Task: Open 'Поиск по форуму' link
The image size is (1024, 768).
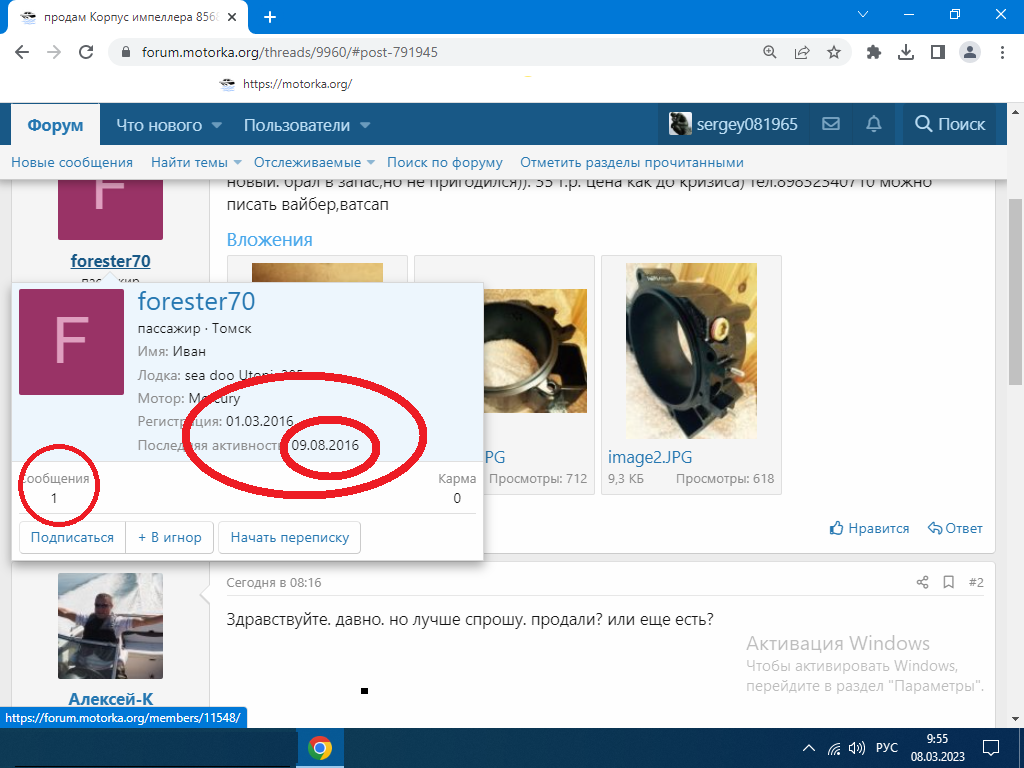Action: pos(445,163)
